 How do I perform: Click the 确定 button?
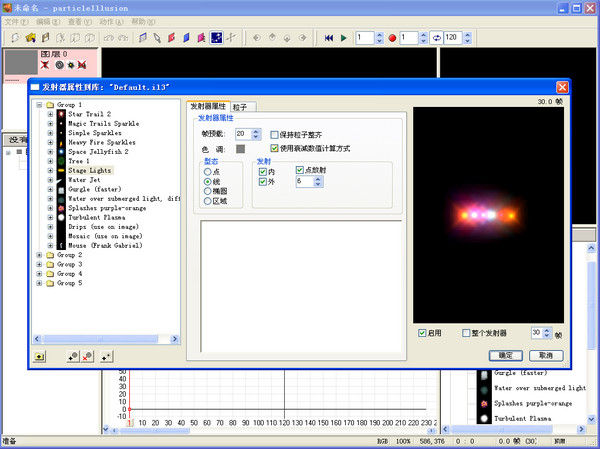(x=506, y=355)
